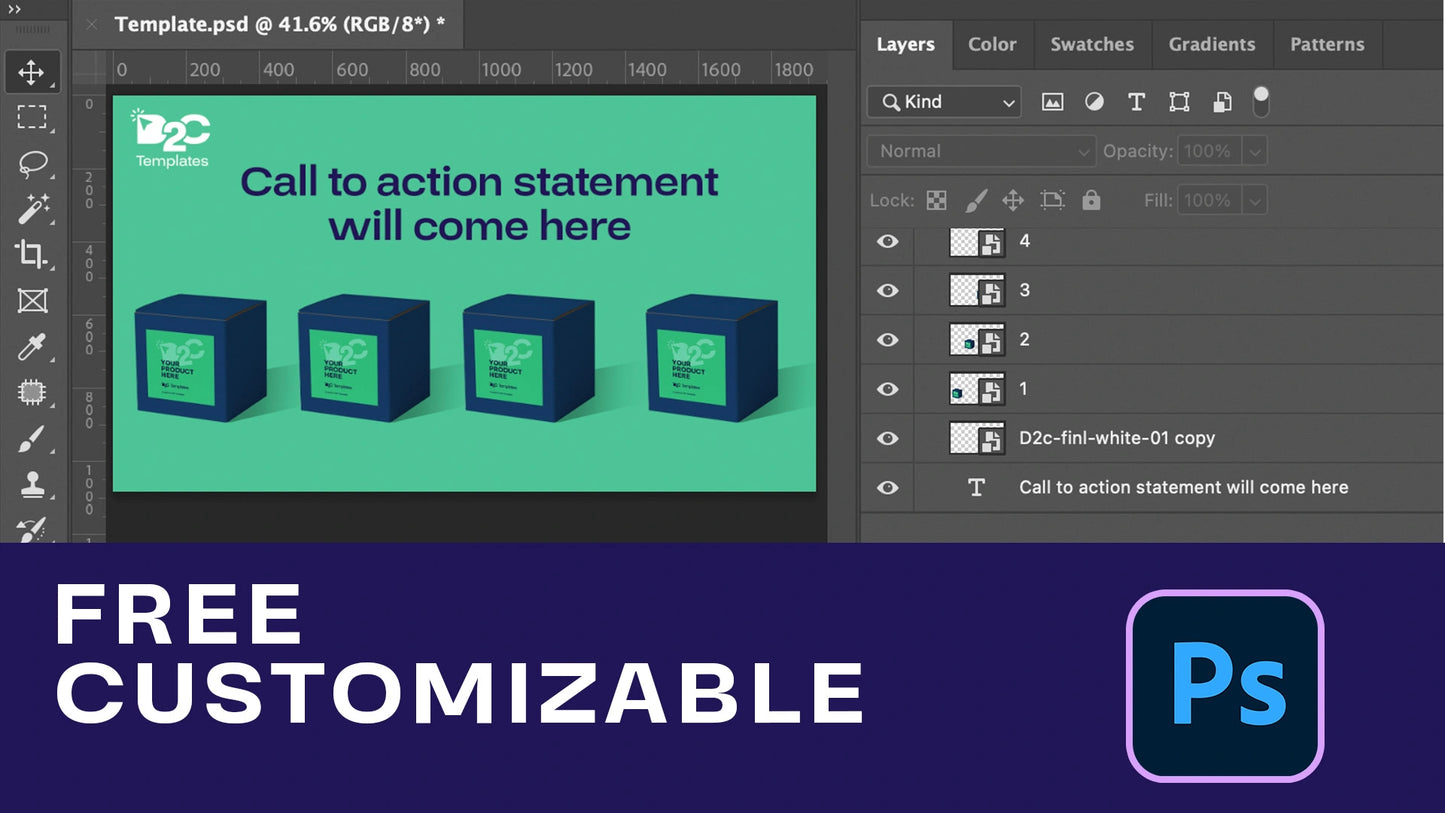This screenshot has width=1445, height=813.
Task: Select the Clone Stamp tool
Action: (x=32, y=485)
